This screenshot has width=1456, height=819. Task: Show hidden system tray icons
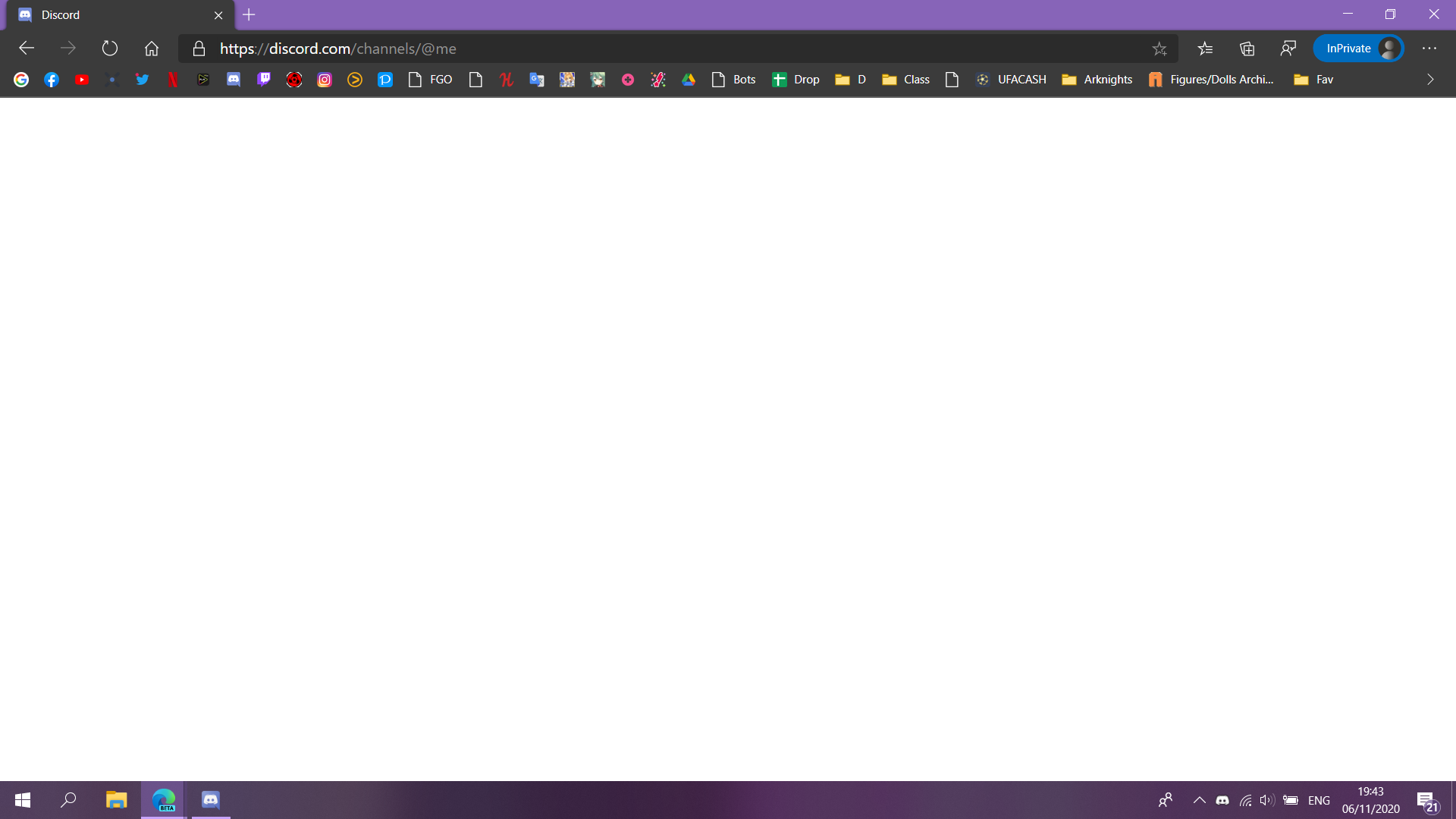coord(1199,800)
